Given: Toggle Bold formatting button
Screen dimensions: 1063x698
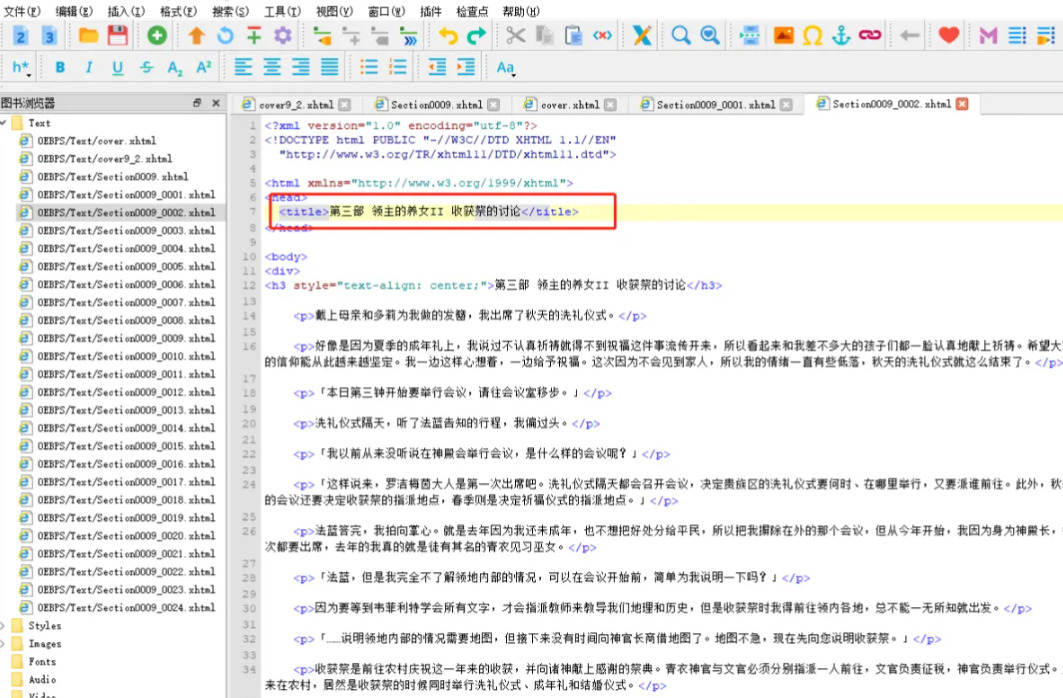Looking at the screenshot, I should pos(60,68).
